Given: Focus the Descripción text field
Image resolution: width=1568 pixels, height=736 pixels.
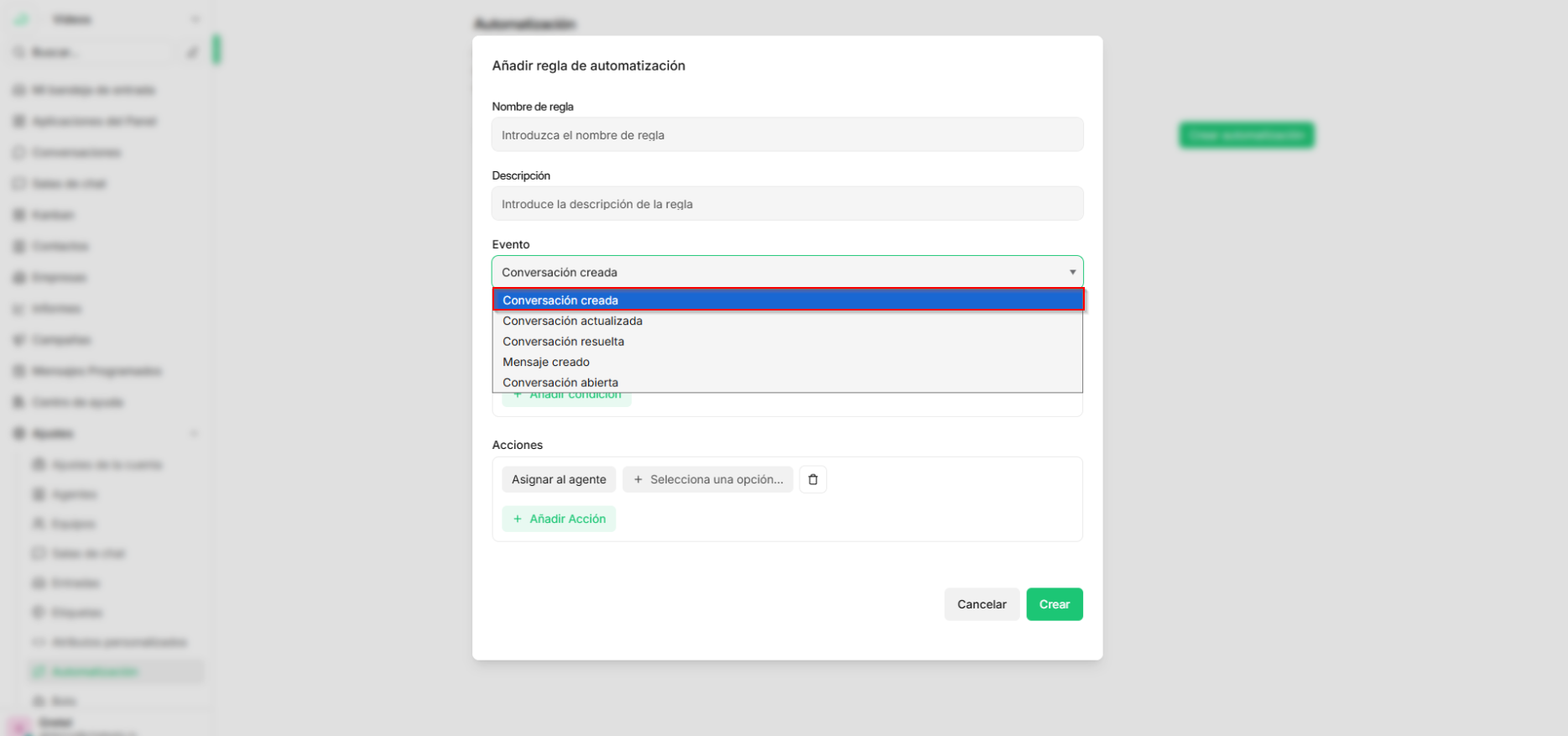Looking at the screenshot, I should (788, 204).
